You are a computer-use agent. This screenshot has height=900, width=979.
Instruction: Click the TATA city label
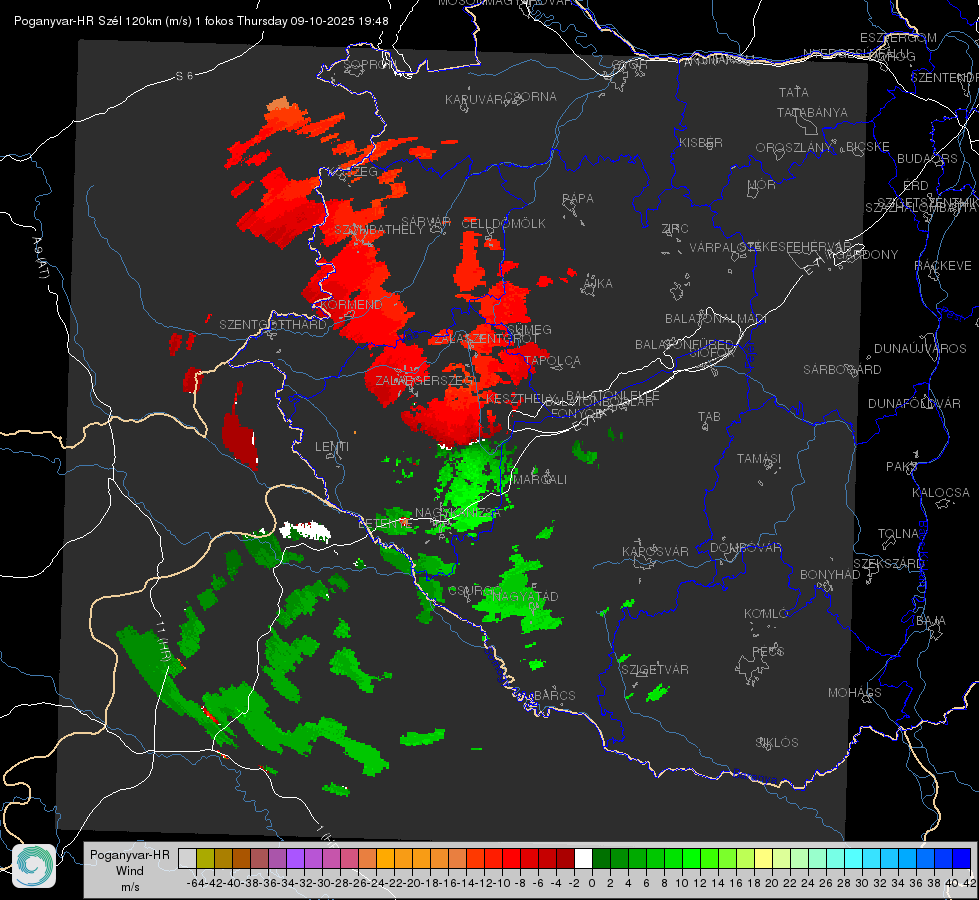[794, 92]
